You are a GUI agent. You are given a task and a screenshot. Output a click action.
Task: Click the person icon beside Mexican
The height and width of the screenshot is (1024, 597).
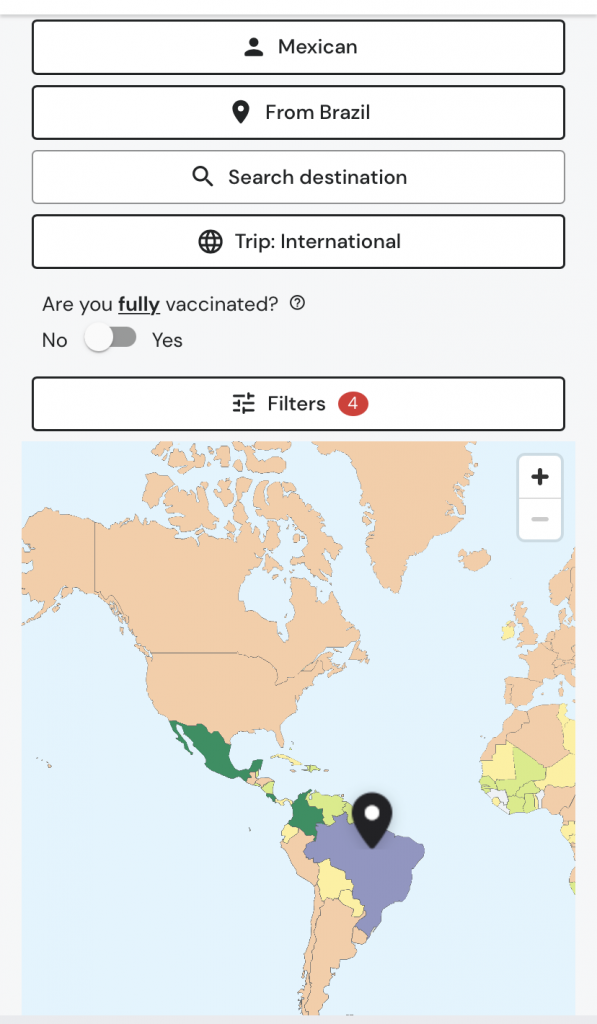(x=253, y=47)
